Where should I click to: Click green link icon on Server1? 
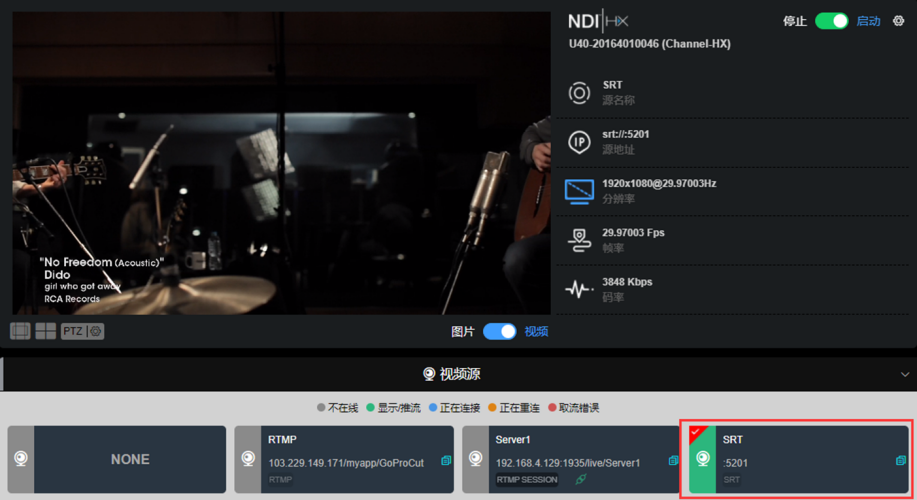coord(580,480)
